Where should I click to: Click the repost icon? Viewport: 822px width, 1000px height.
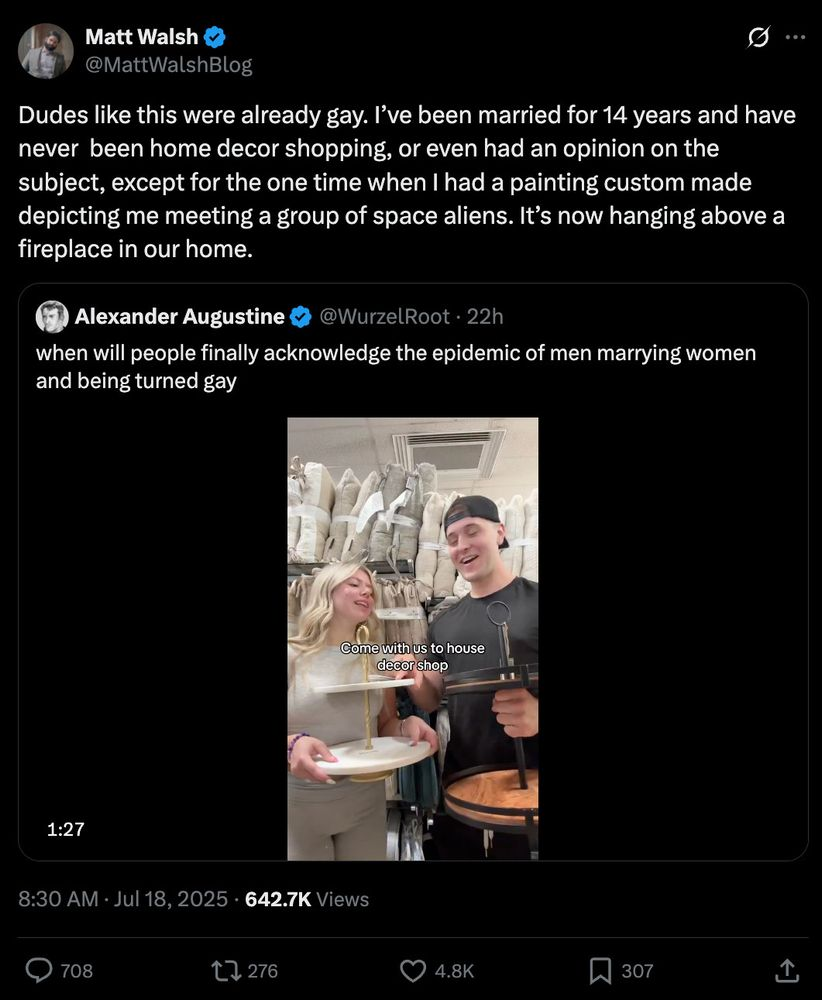coord(223,970)
